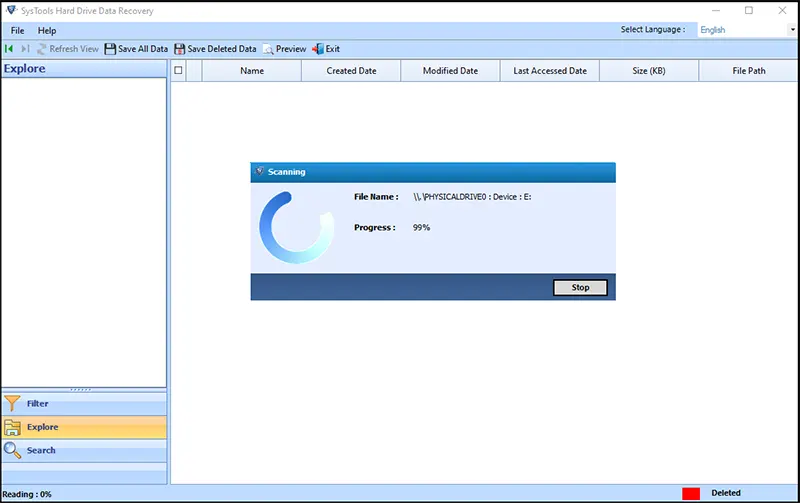Sort by the Size (KB) column header
The height and width of the screenshot is (503, 800).
pos(649,71)
